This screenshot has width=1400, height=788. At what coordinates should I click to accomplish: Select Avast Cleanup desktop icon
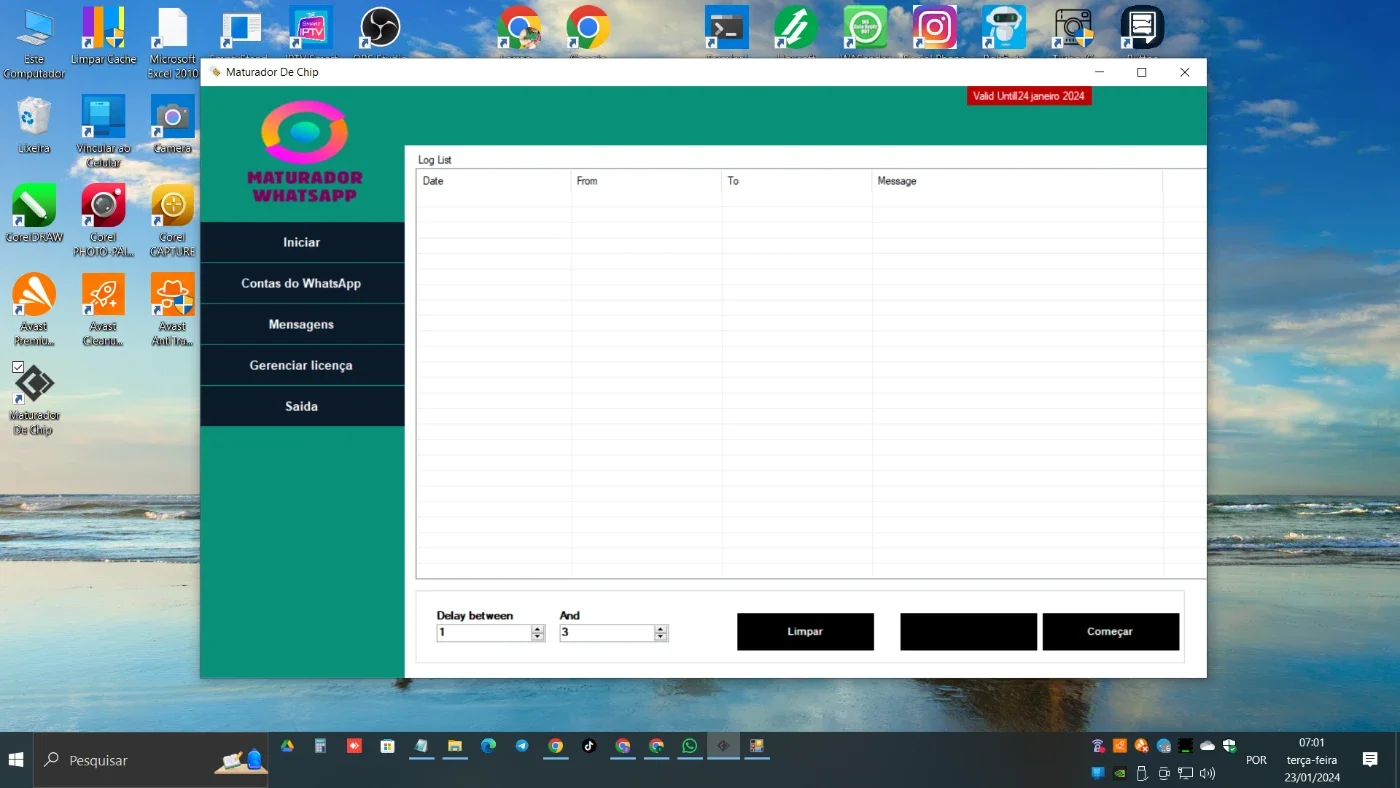click(x=103, y=310)
